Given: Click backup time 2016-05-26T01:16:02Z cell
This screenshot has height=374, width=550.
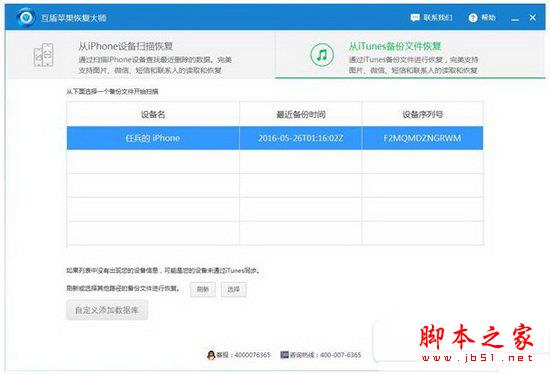Looking at the screenshot, I should click(x=301, y=138).
